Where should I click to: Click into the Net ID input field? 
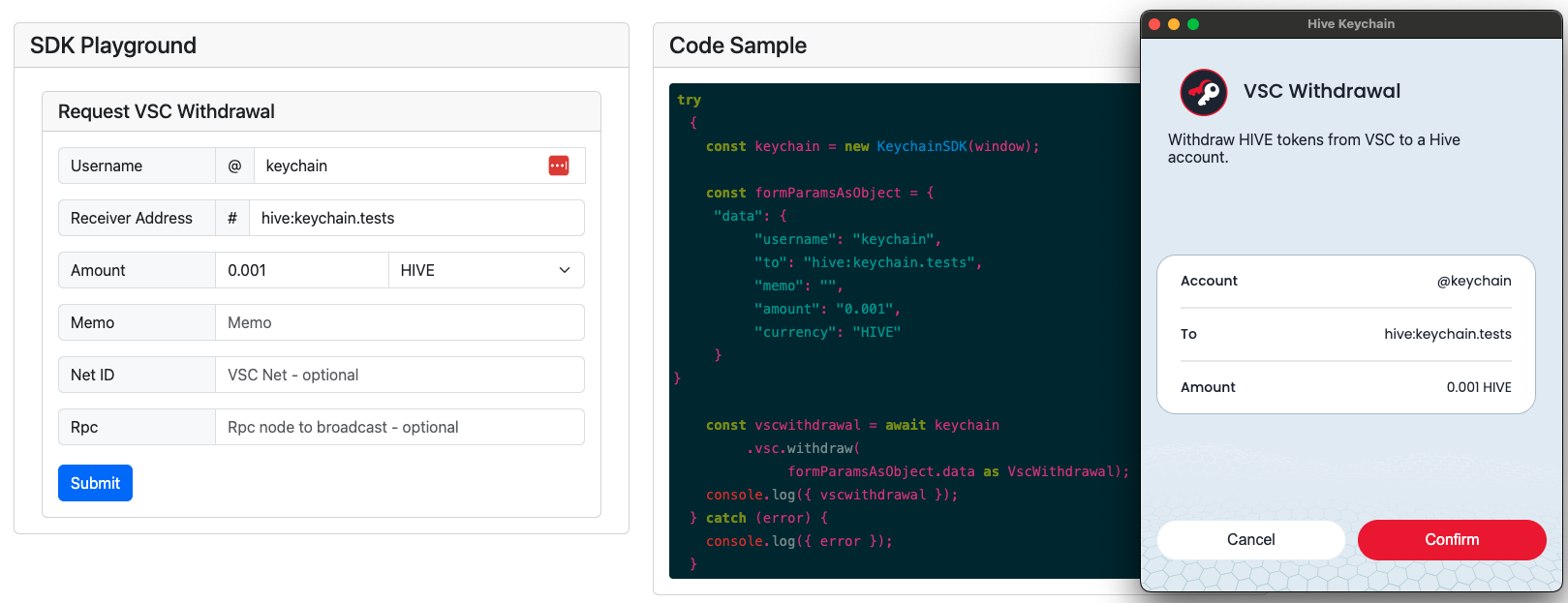tap(400, 375)
